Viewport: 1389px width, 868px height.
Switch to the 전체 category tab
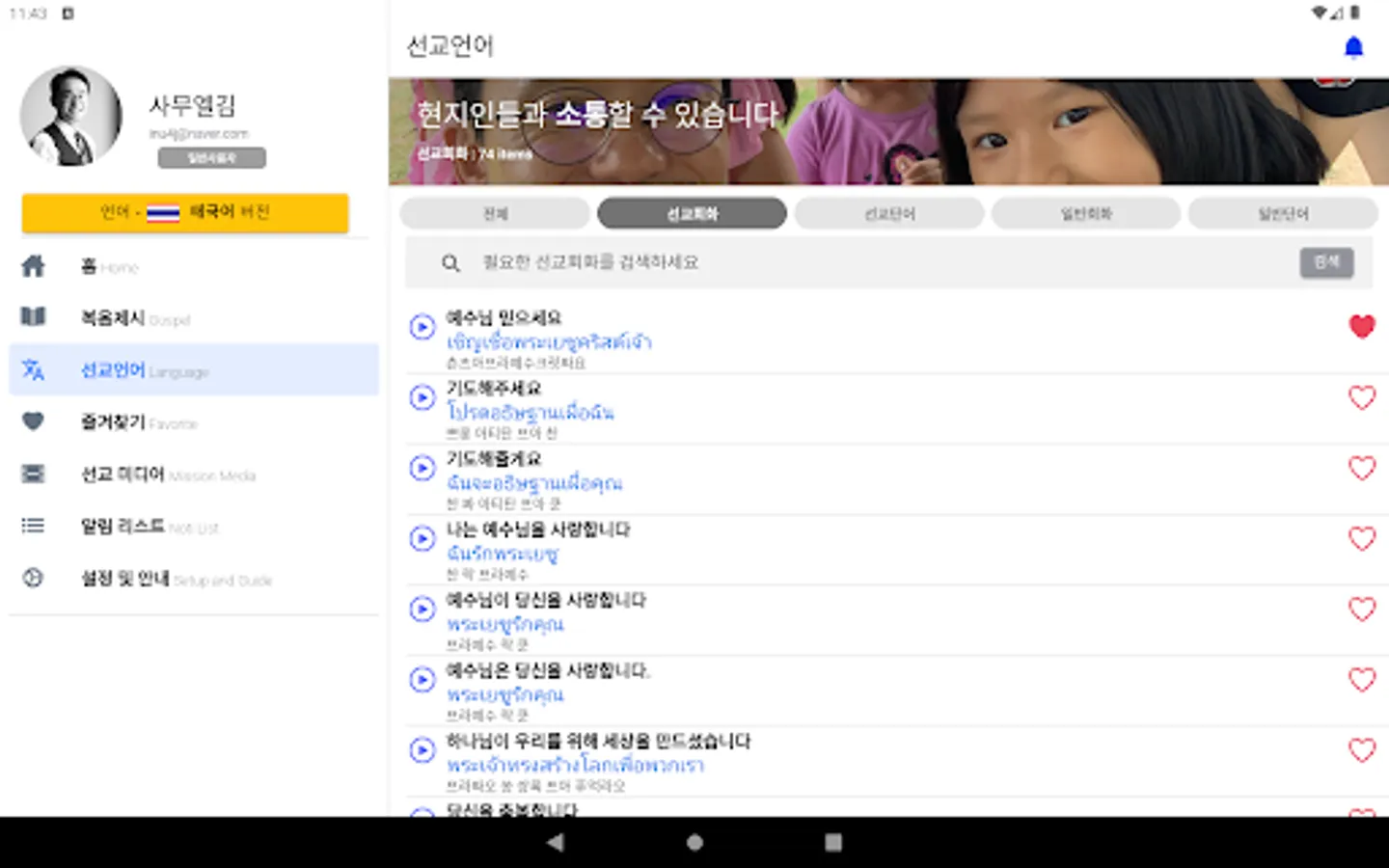[x=495, y=214]
